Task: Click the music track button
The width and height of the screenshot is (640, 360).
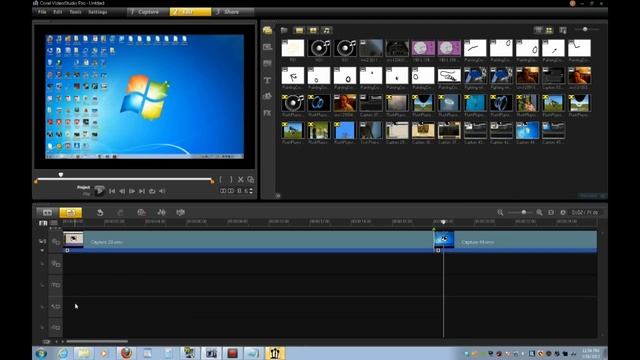Action: click(56, 327)
